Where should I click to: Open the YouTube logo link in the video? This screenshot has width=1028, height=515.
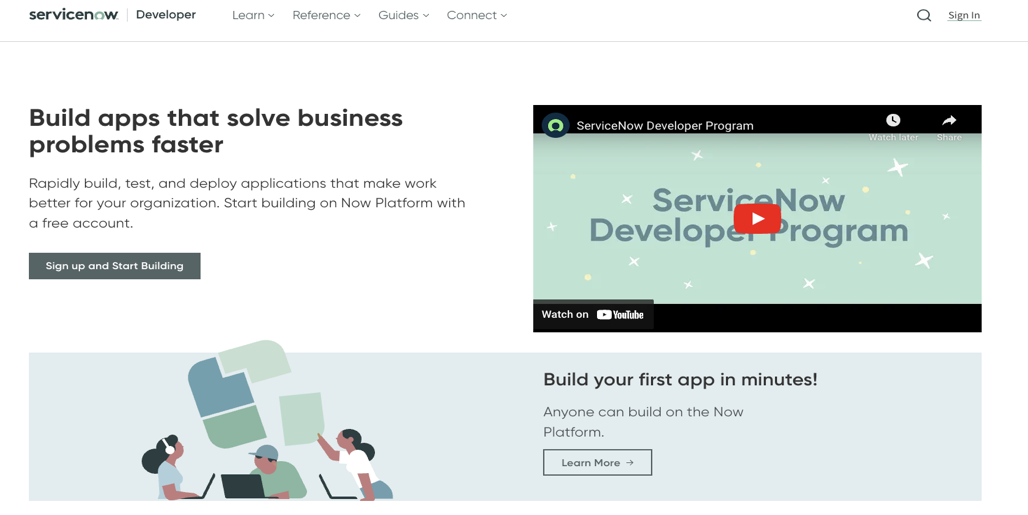coord(620,315)
